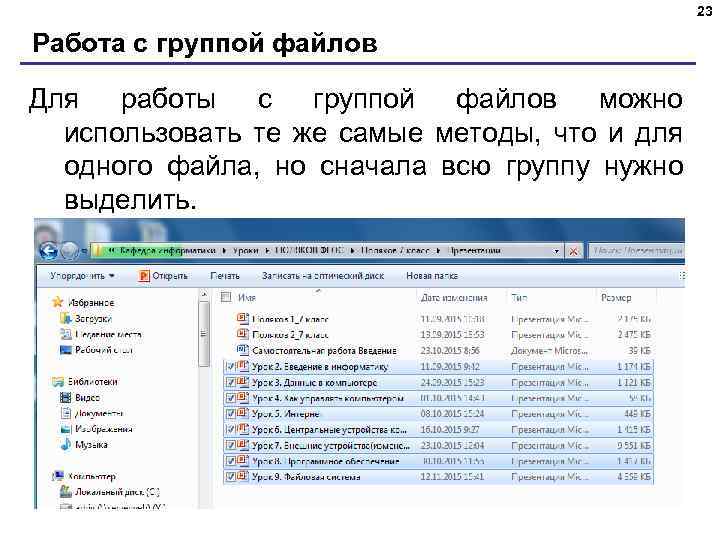Open the Упорядочить dropdown menu
Viewport: 720px width, 540px height.
(82, 276)
